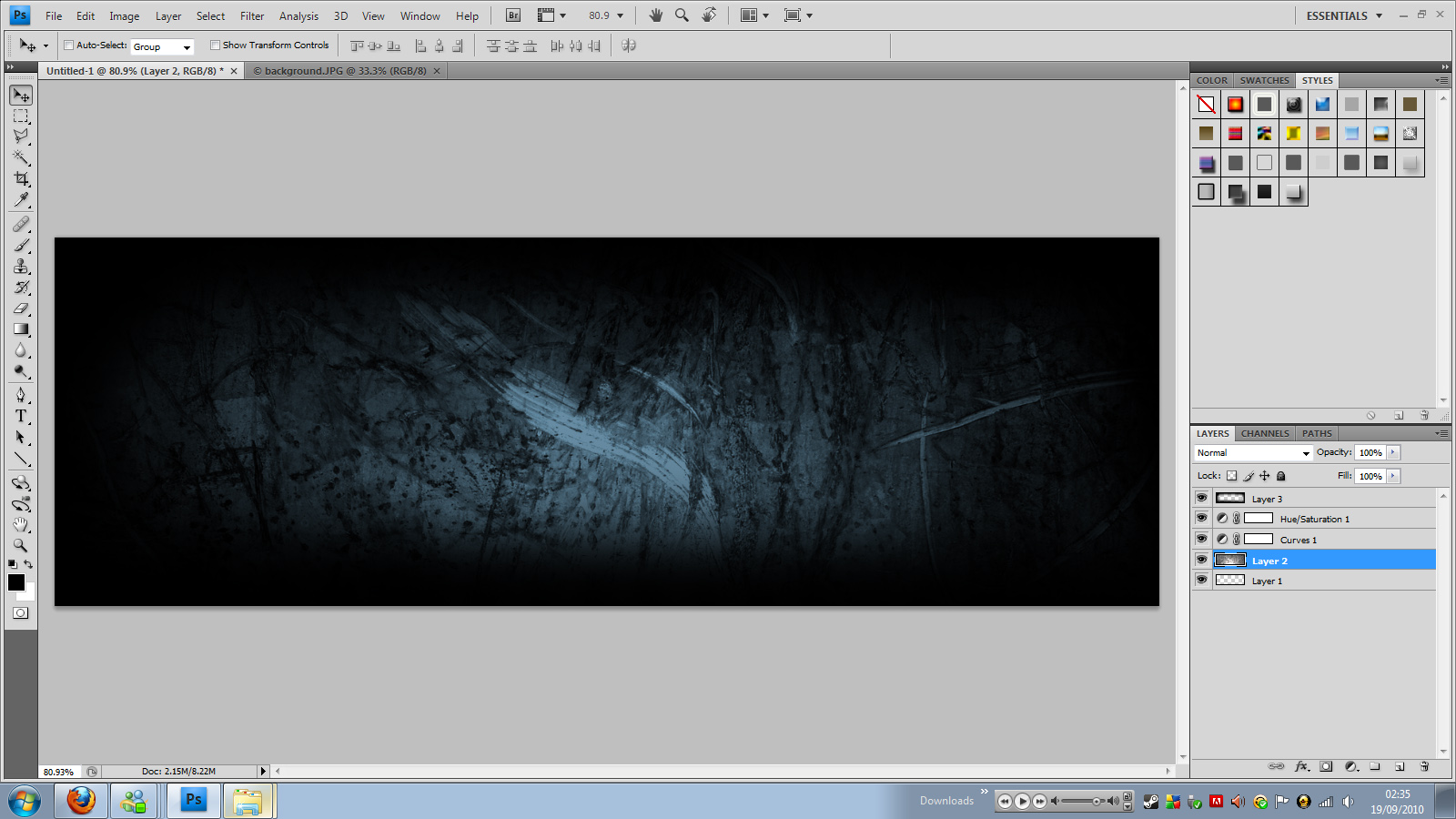
Task: Hide the Layer 1 layer visibility
Action: click(1202, 580)
